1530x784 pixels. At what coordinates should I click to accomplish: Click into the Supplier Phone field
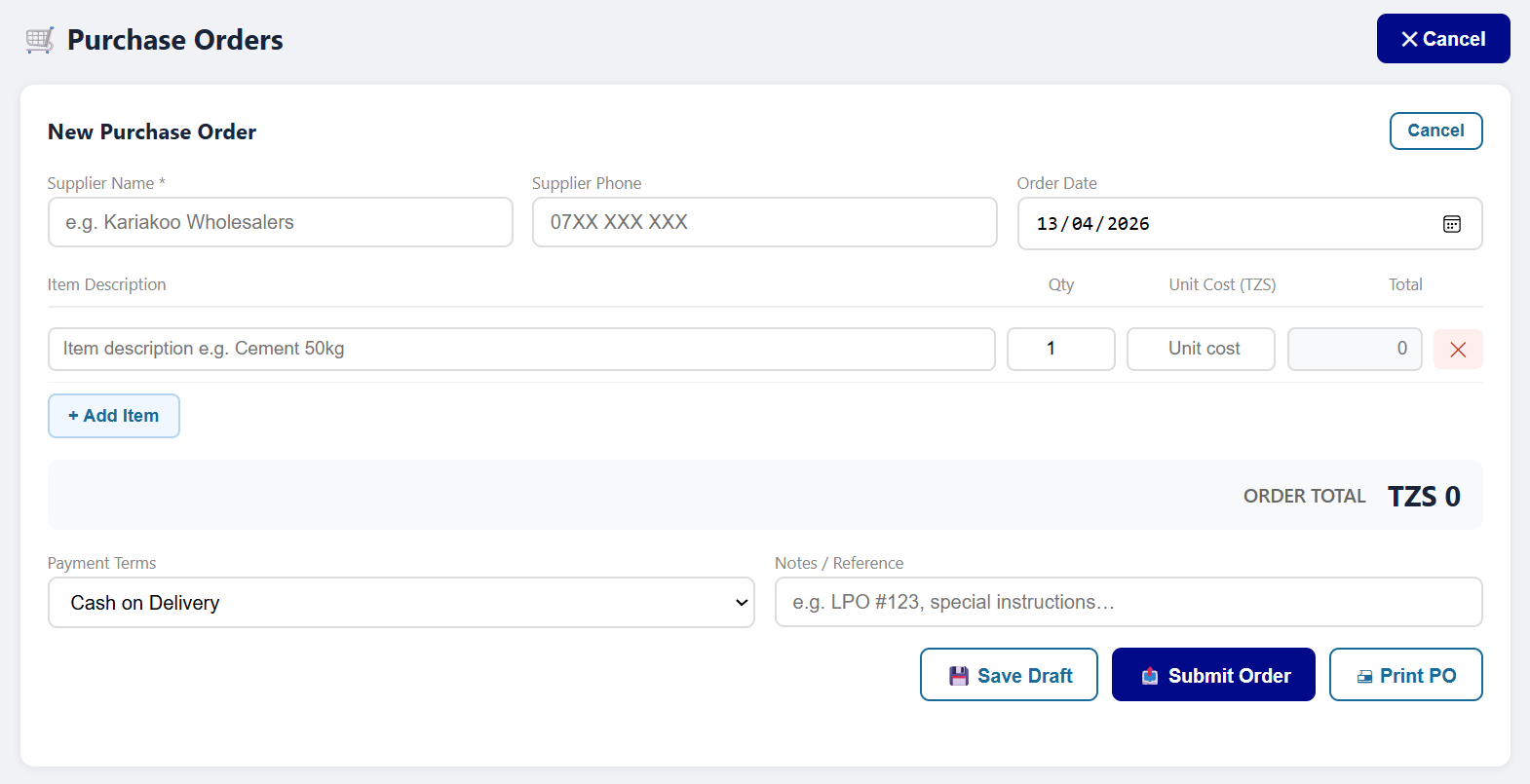pyautogui.click(x=764, y=223)
